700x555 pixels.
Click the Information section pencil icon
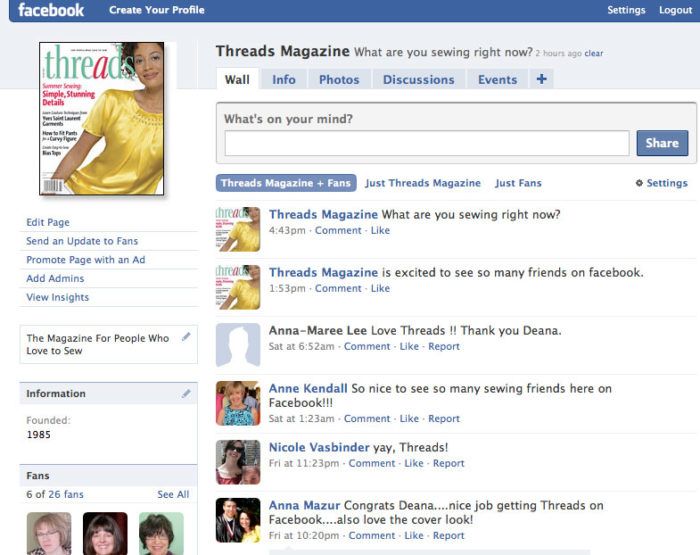click(186, 393)
